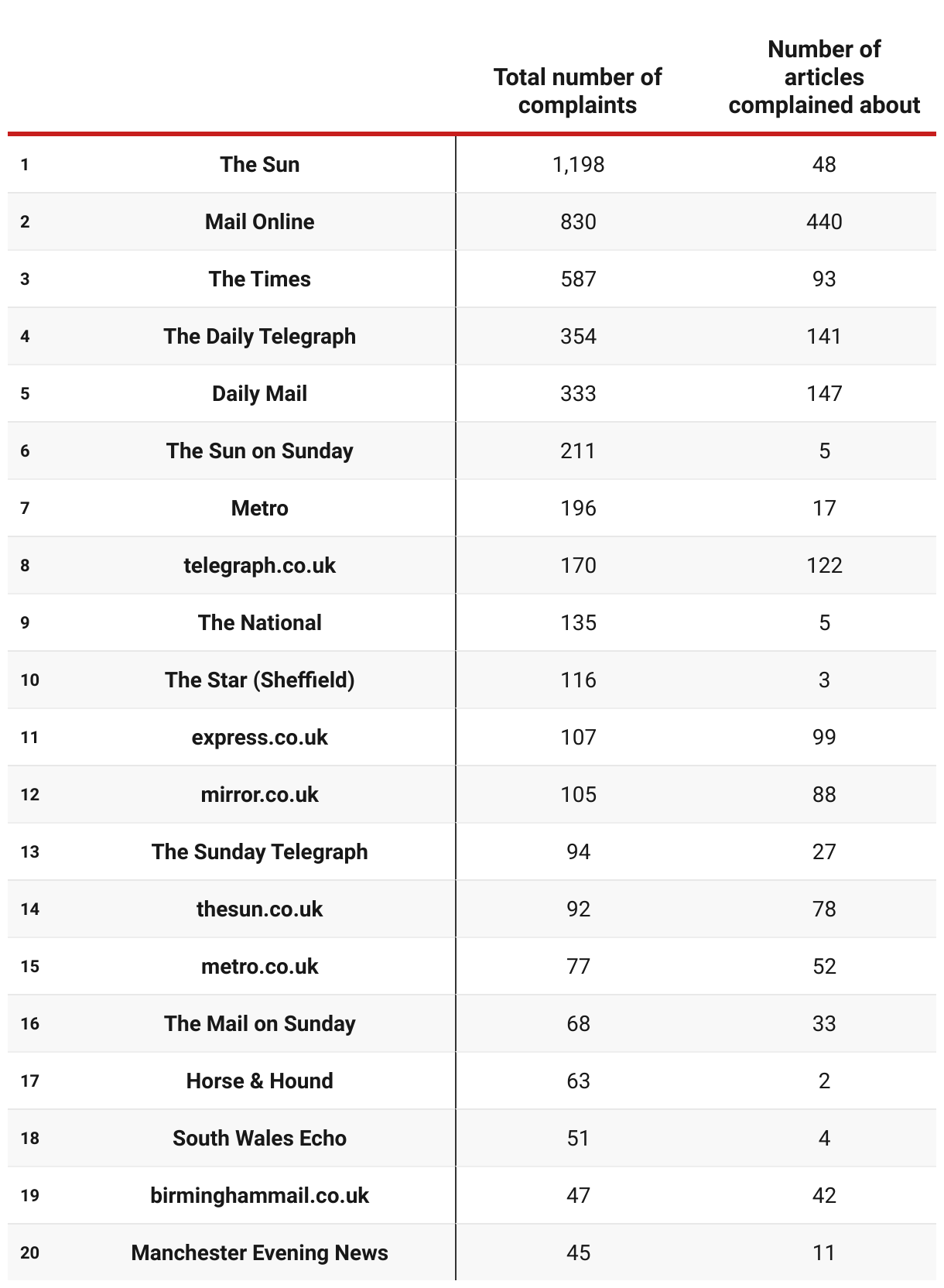The image size is (944, 1288).
Task: Click The Star (Sheffield) entry
Action: tap(259, 680)
